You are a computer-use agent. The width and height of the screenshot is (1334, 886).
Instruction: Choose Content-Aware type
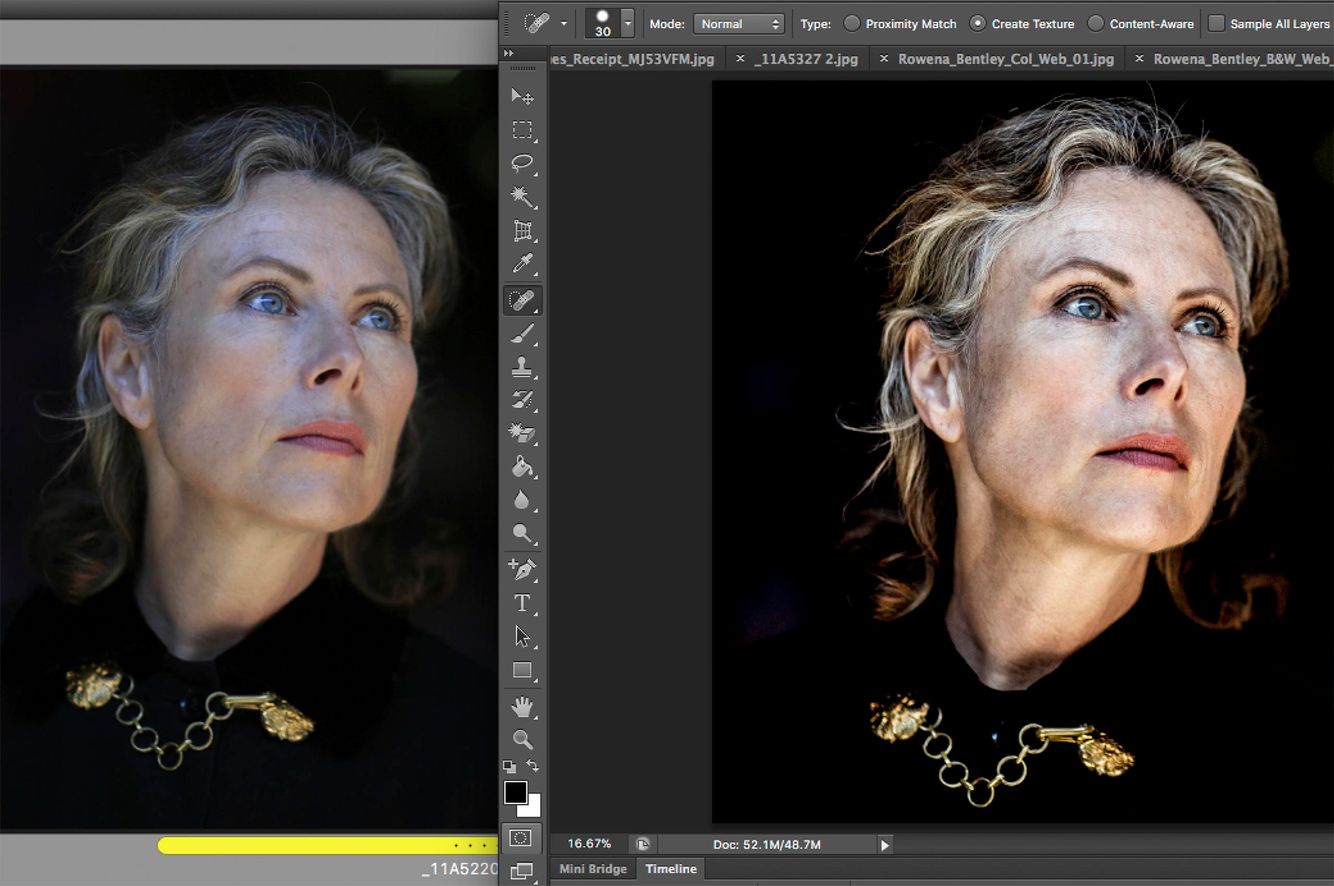click(1141, 23)
